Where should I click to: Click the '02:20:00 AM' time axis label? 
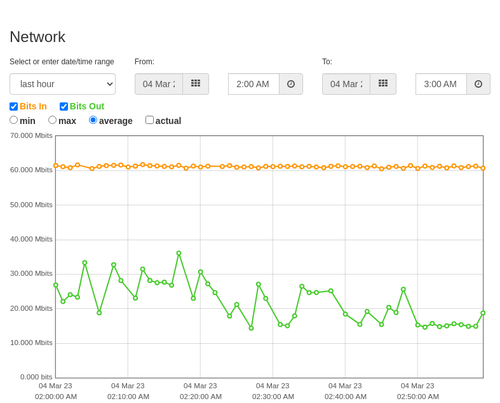pyautogui.click(x=201, y=397)
